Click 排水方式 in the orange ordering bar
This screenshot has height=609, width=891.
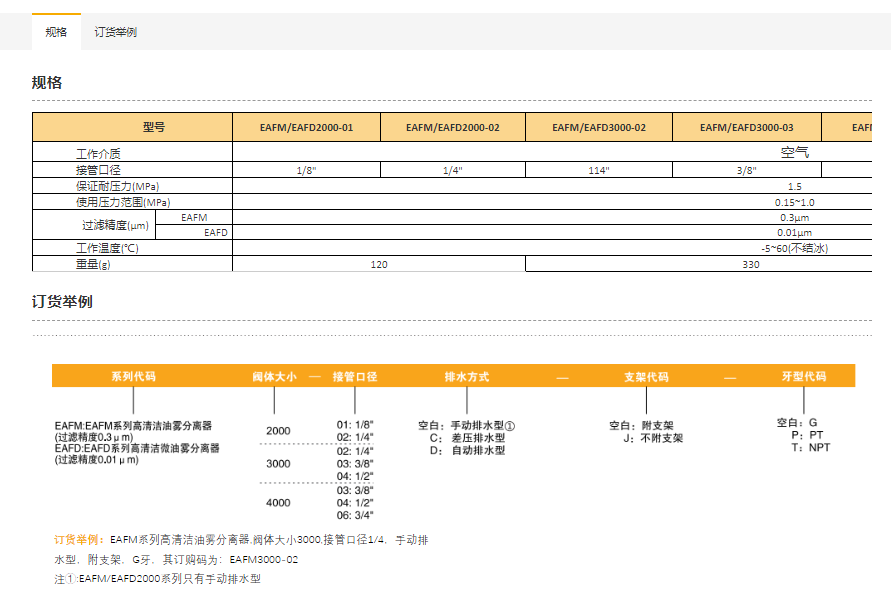pos(466,377)
